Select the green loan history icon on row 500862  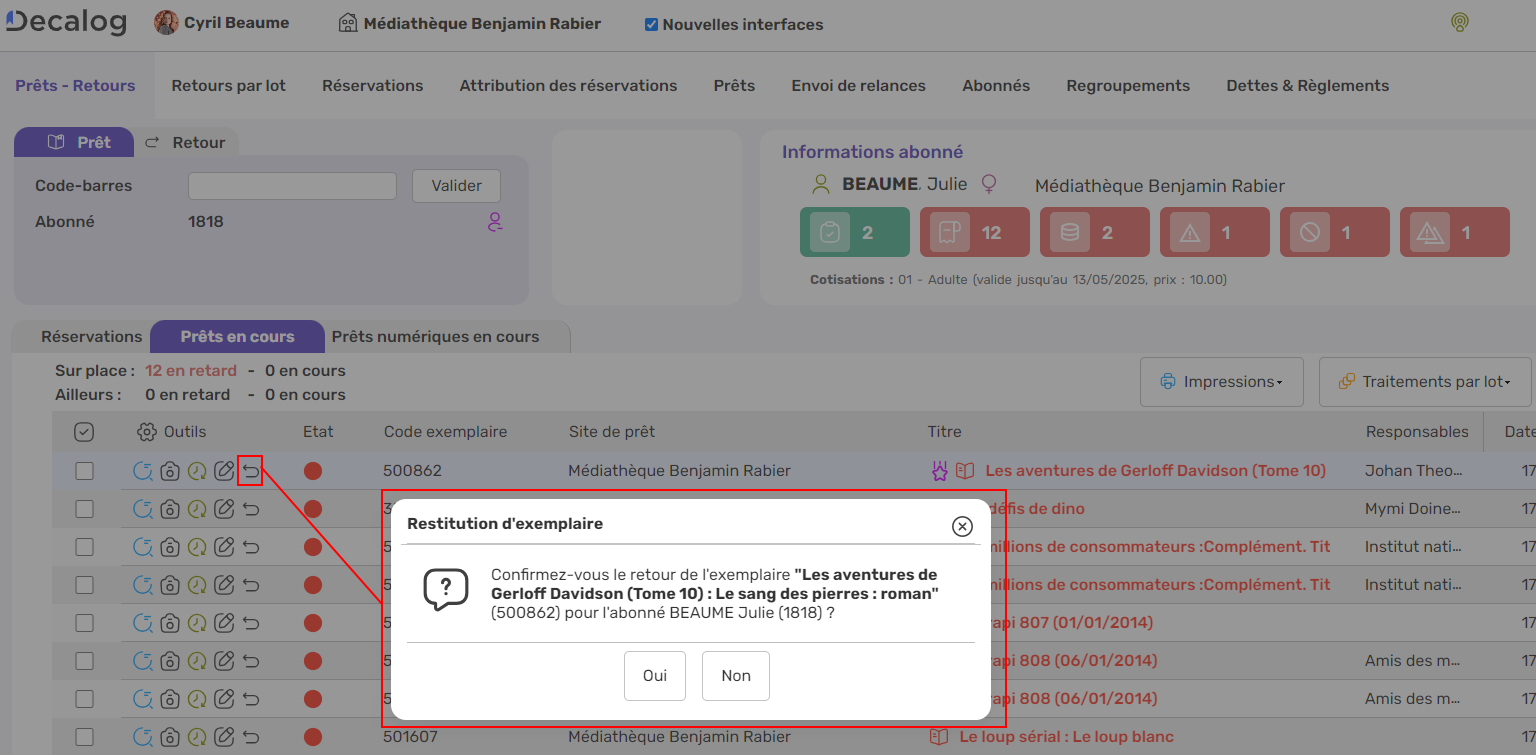click(x=196, y=470)
